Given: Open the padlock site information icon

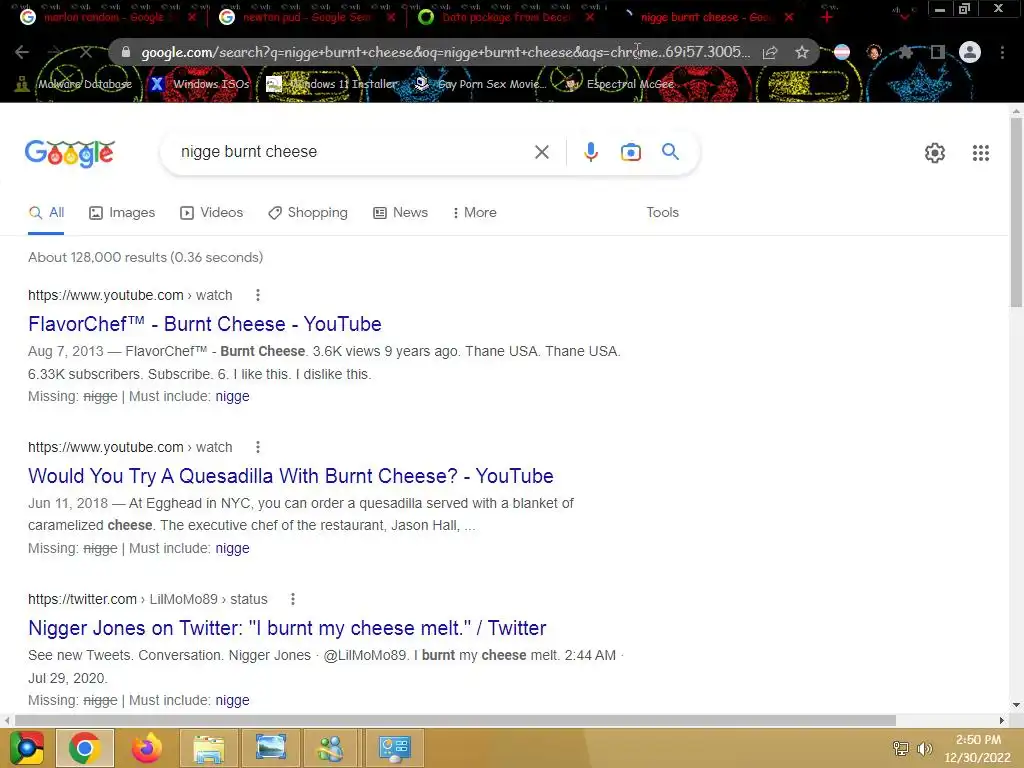Looking at the screenshot, I should click(126, 52).
